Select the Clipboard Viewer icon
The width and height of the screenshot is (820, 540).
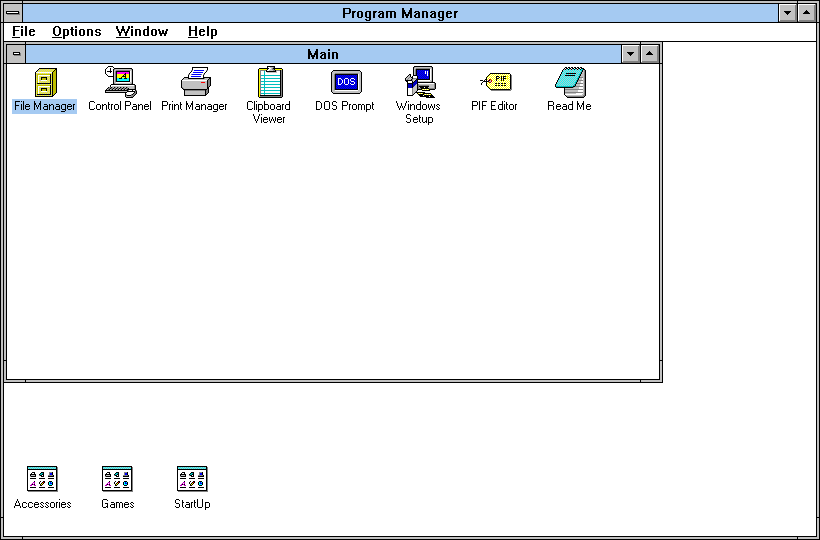coord(270,82)
